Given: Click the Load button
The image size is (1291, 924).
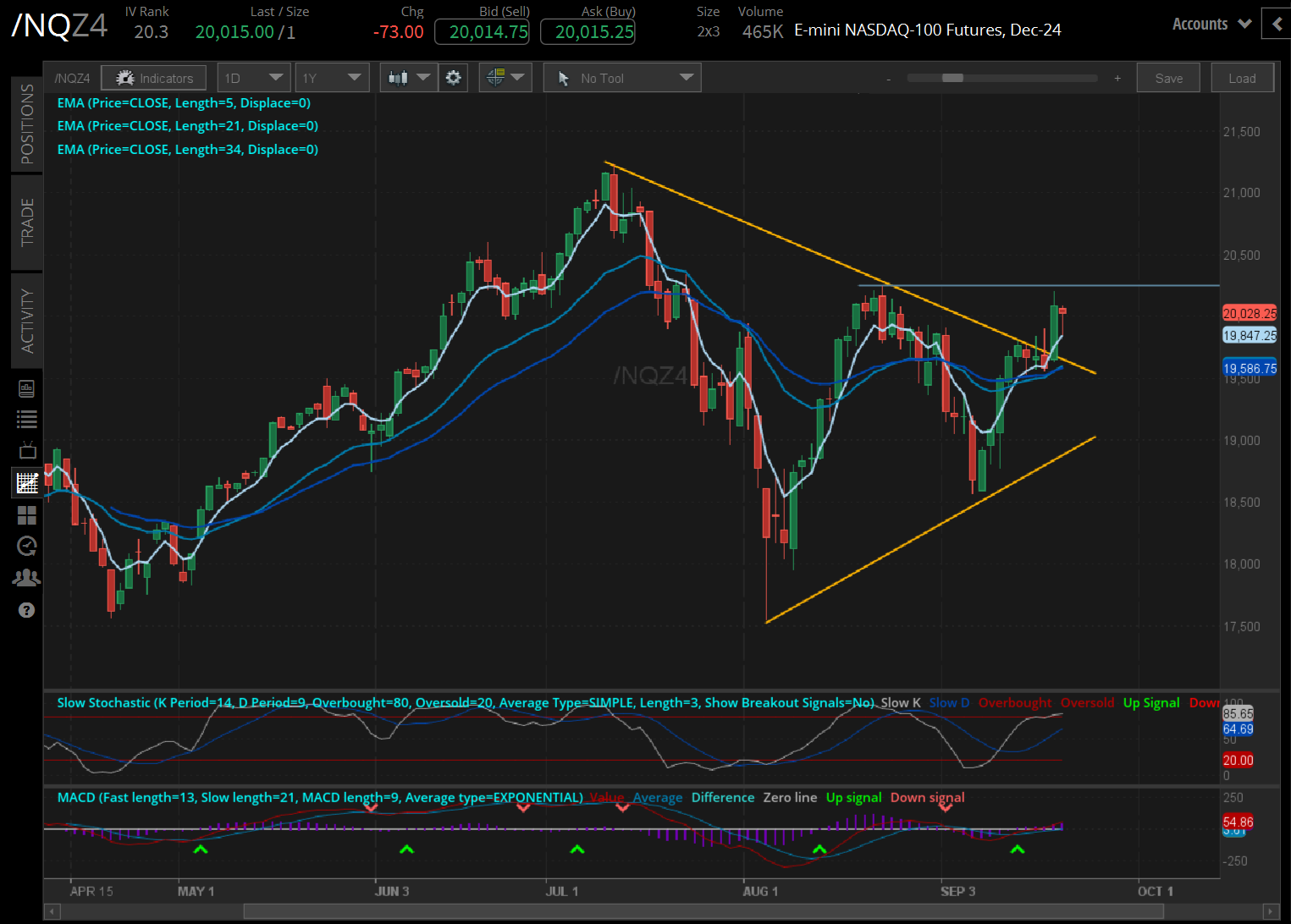Looking at the screenshot, I should (1242, 77).
